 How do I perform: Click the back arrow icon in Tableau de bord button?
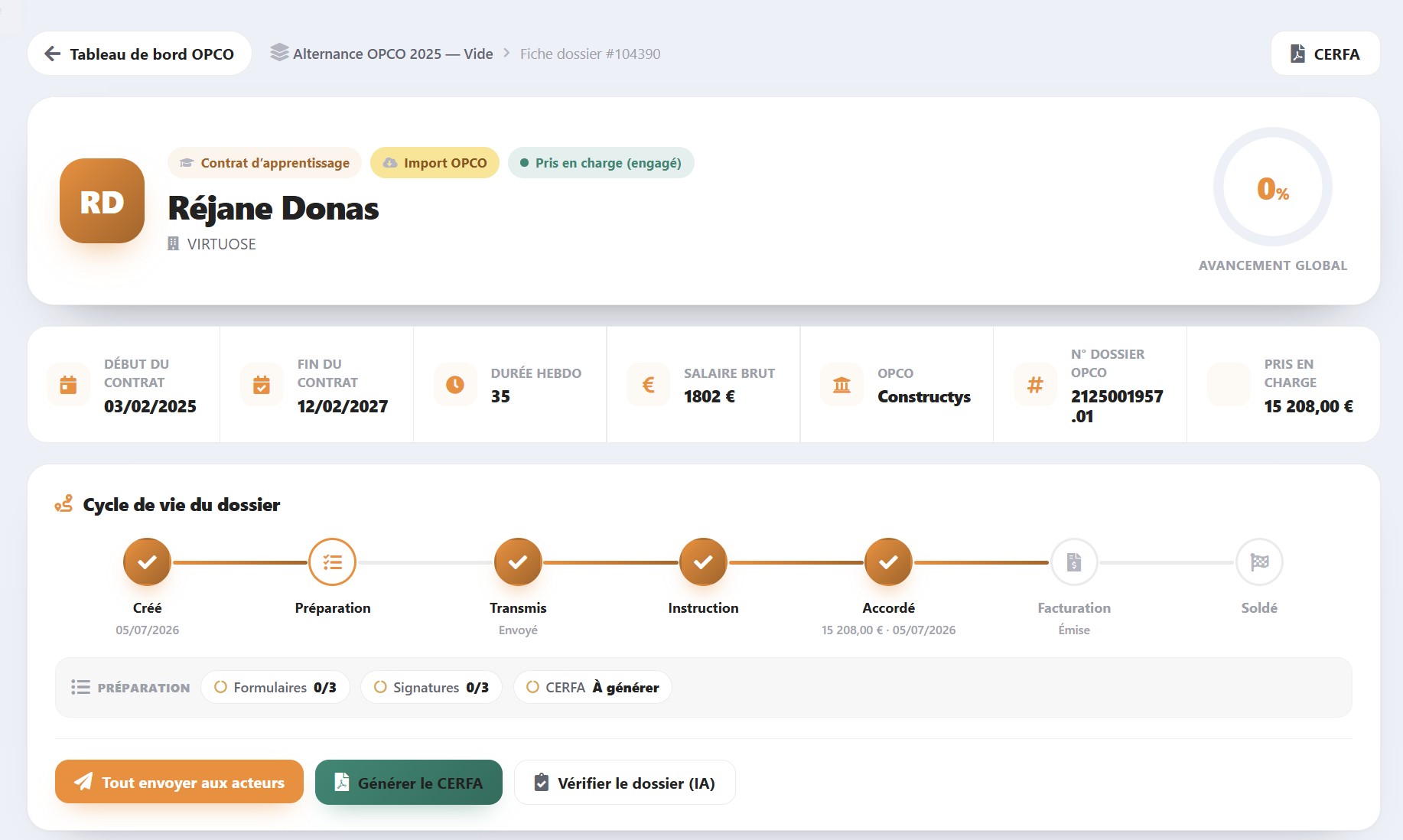point(52,54)
